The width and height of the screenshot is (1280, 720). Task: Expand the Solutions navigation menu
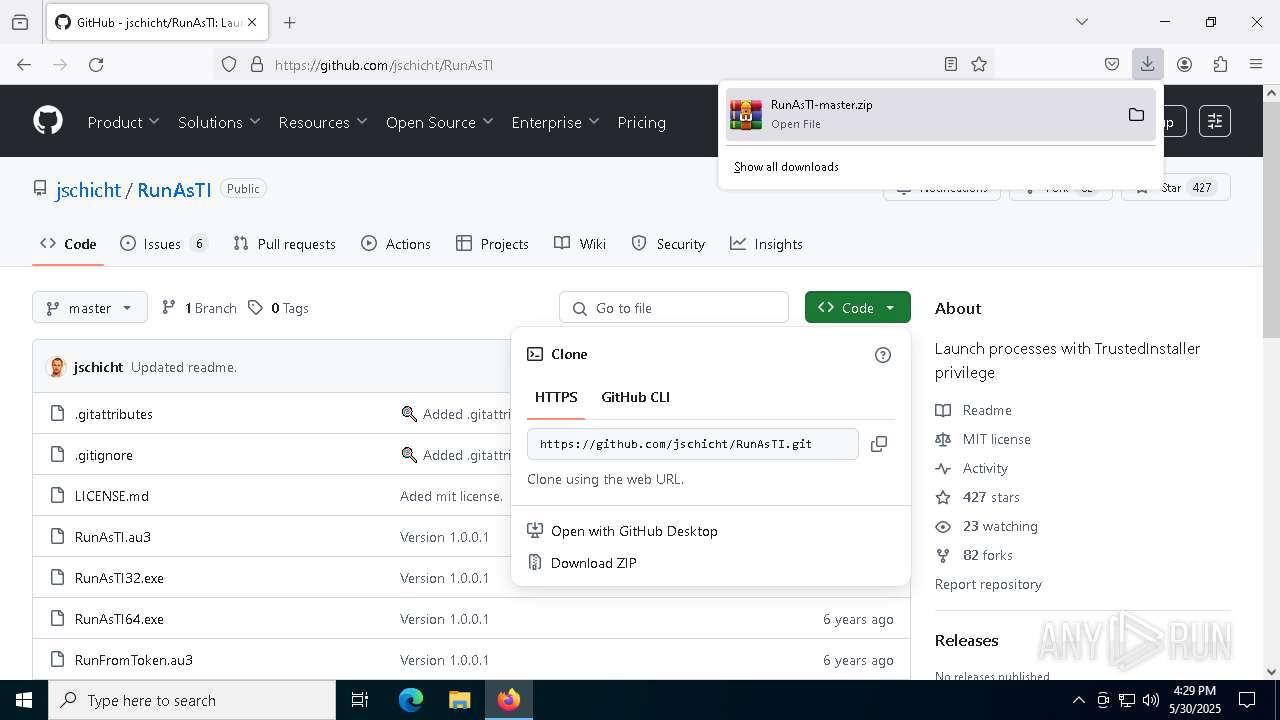tap(219, 122)
